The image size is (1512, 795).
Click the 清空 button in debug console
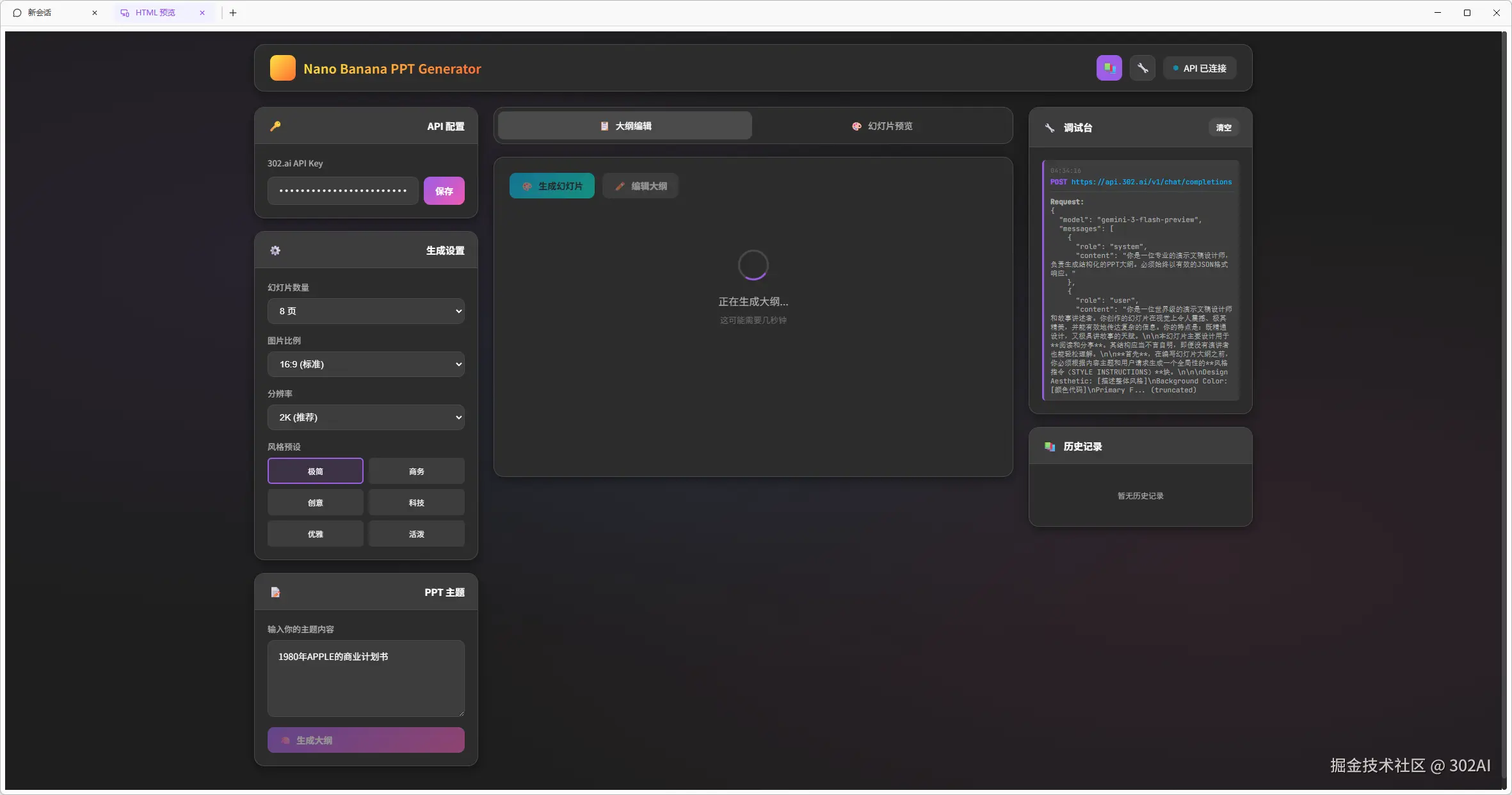(x=1223, y=127)
